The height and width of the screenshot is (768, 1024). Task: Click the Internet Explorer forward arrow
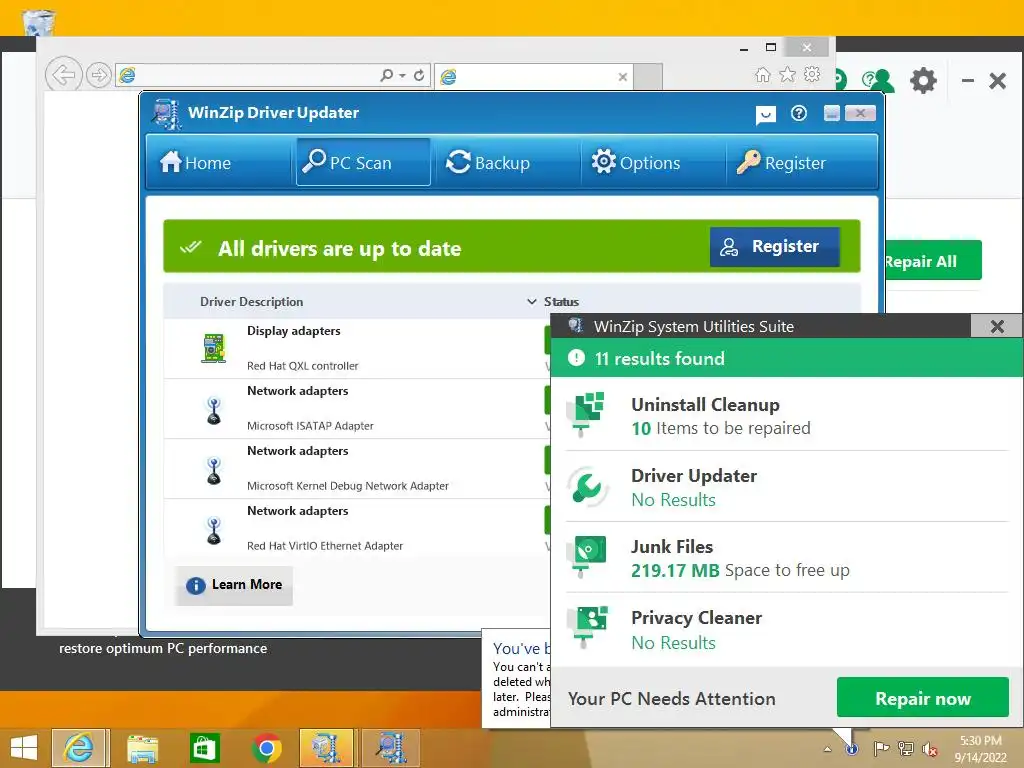coord(99,75)
